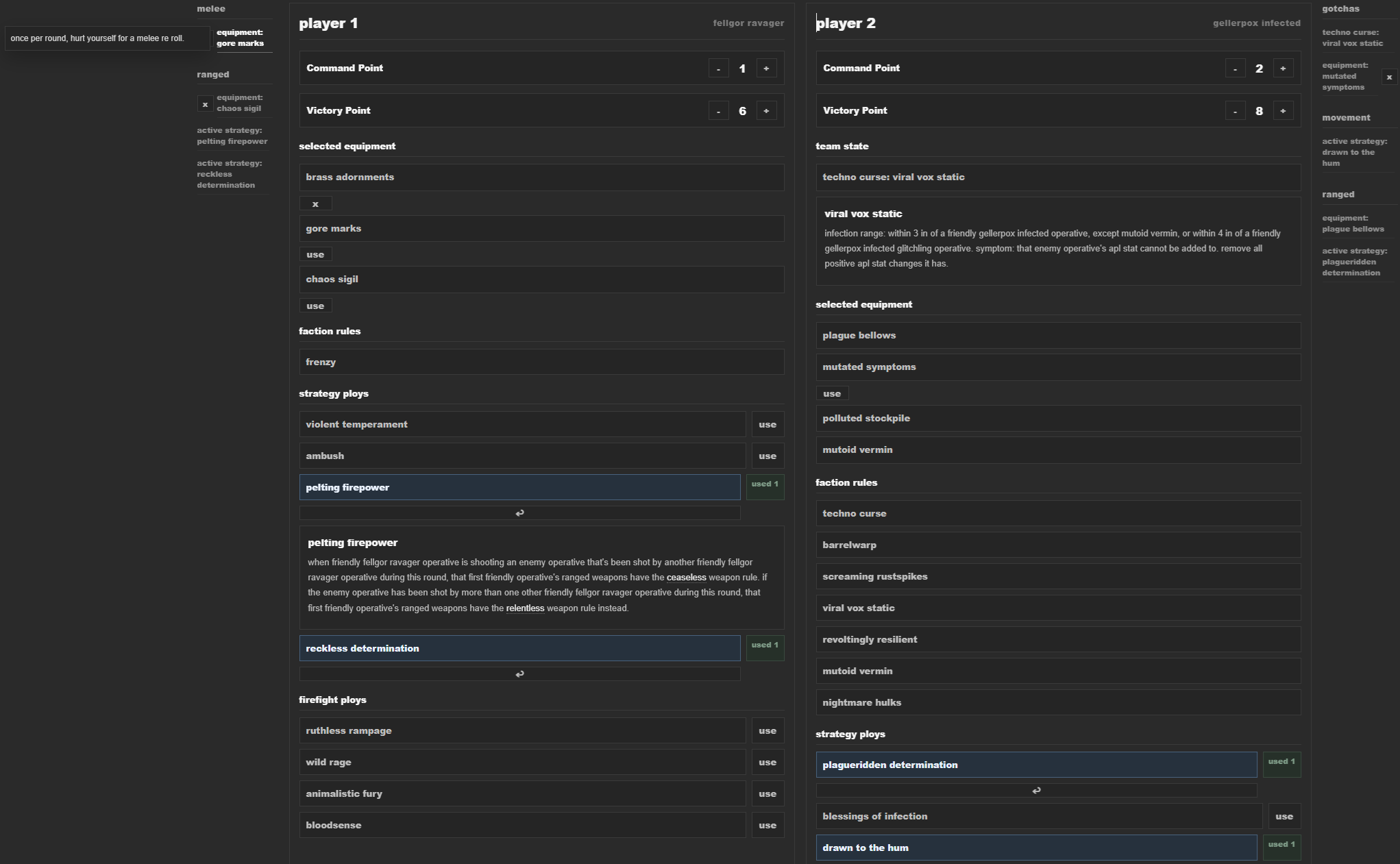Use the wild rage firefight ploy
This screenshot has height=864, width=1400.
pos(767,762)
